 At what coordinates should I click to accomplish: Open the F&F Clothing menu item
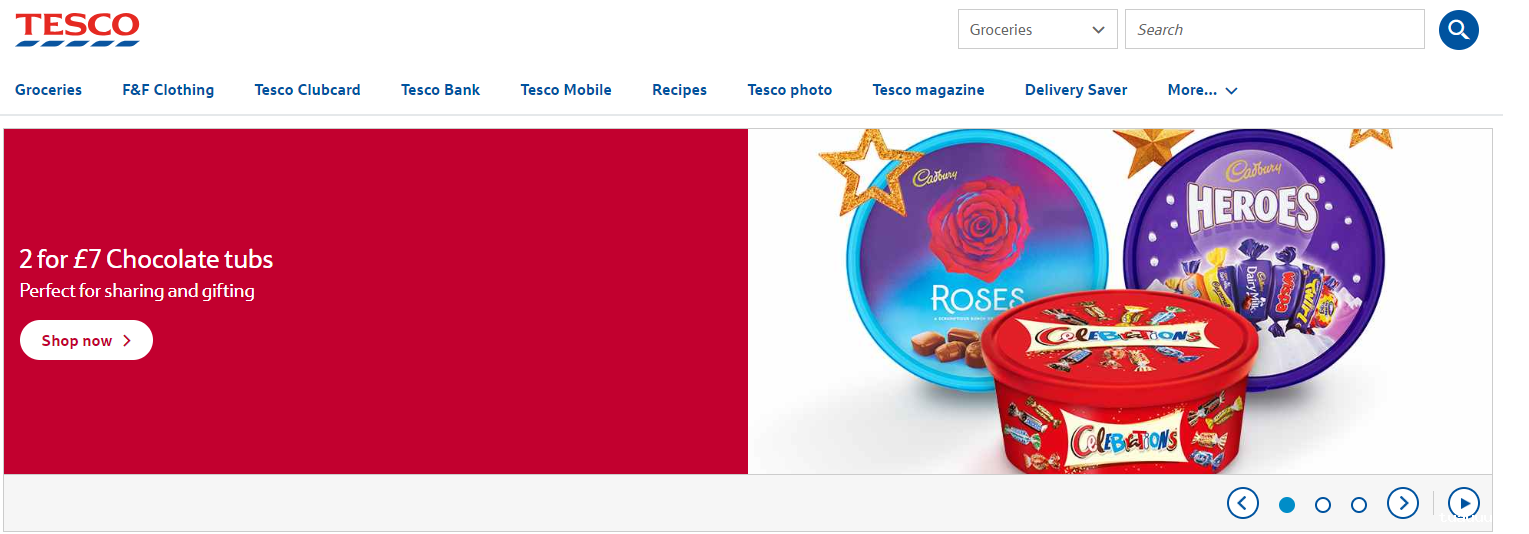tap(168, 90)
